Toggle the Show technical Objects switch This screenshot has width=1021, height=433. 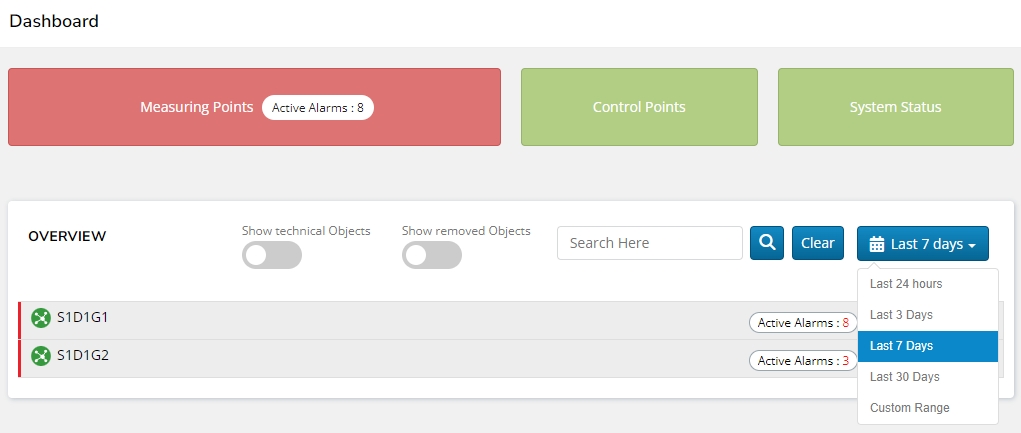pyautogui.click(x=271, y=255)
